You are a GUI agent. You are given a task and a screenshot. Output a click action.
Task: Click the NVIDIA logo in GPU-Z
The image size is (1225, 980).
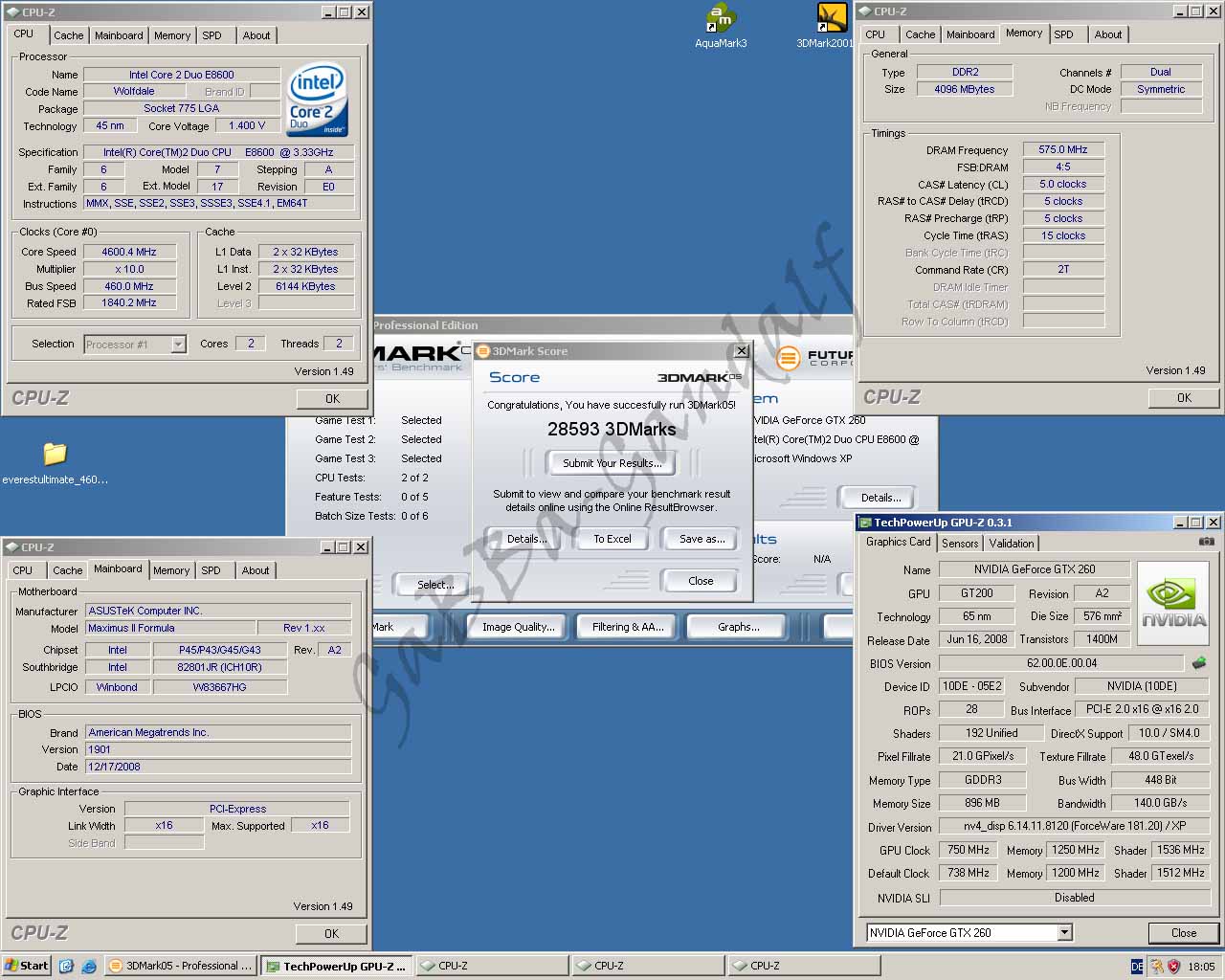pyautogui.click(x=1175, y=602)
